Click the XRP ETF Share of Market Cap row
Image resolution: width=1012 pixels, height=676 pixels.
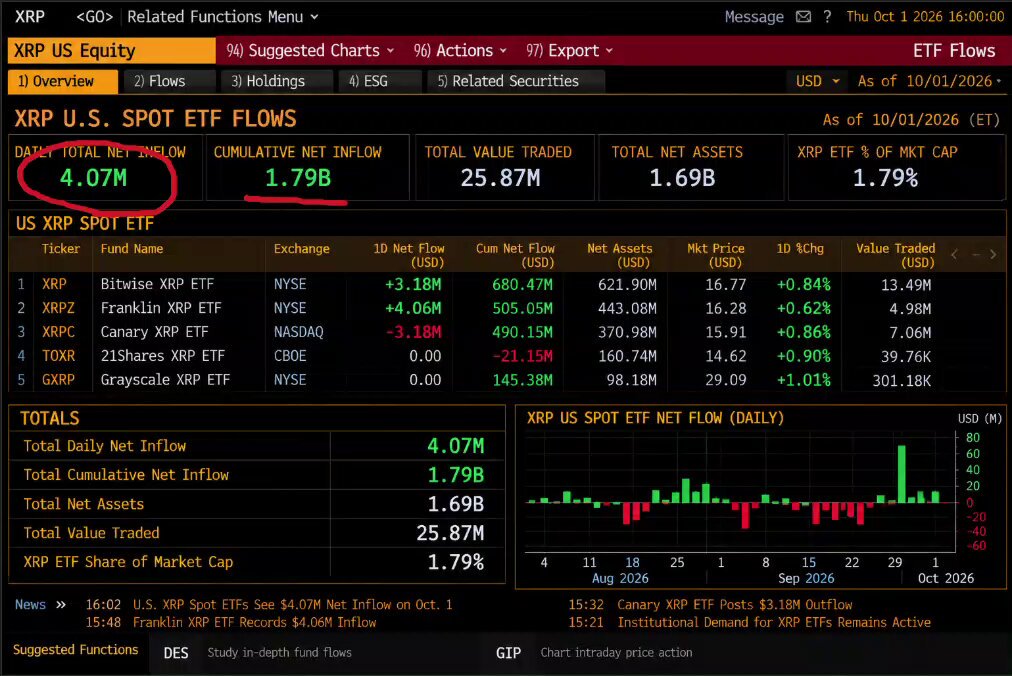(256, 562)
